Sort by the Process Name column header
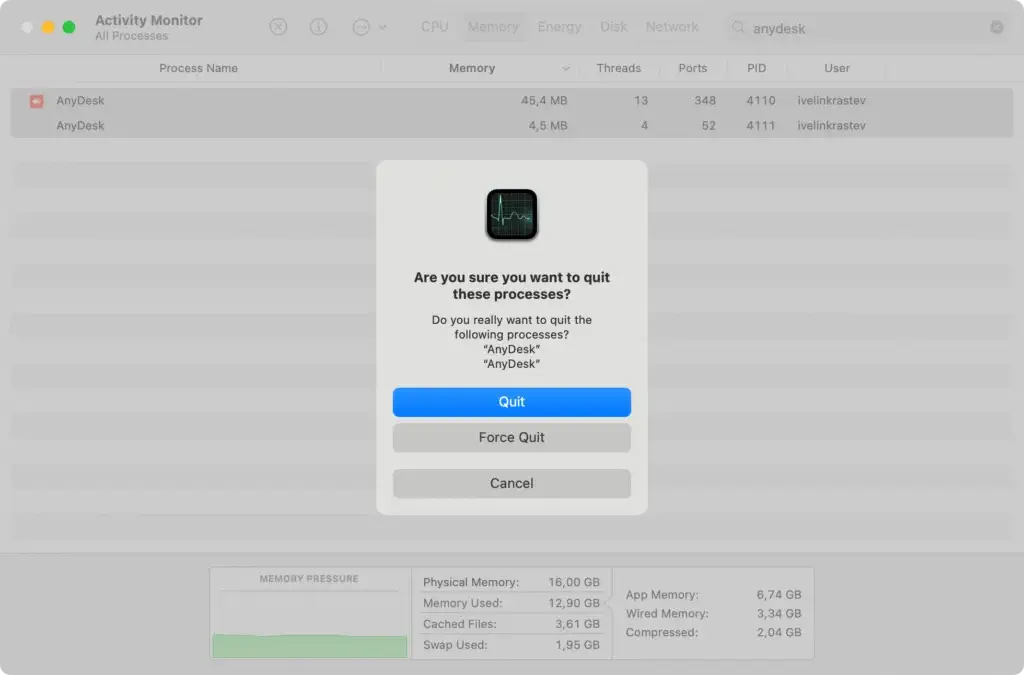This screenshot has width=1024, height=675. pos(196,68)
